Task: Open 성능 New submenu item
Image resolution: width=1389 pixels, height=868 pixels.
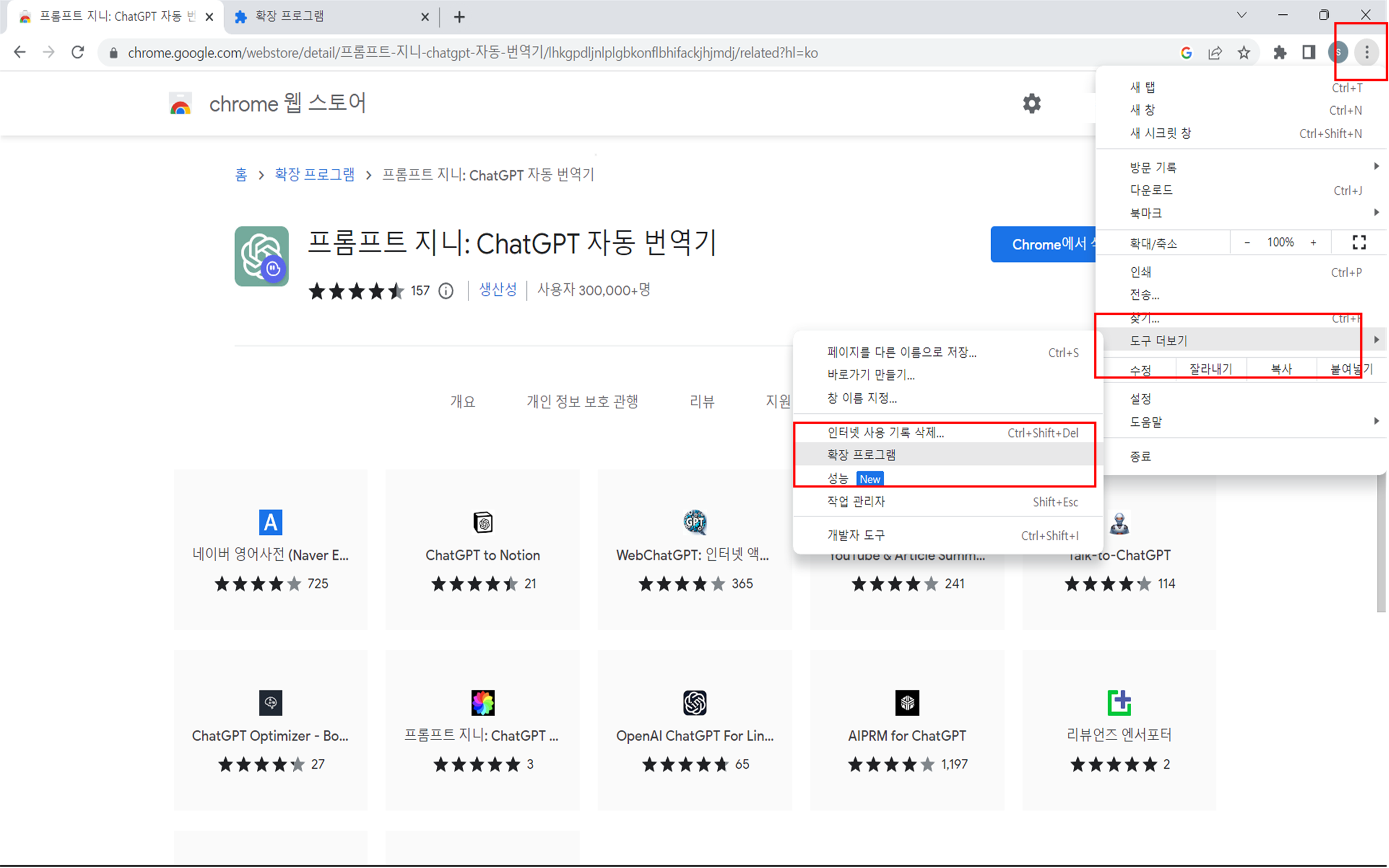Action: 948,478
